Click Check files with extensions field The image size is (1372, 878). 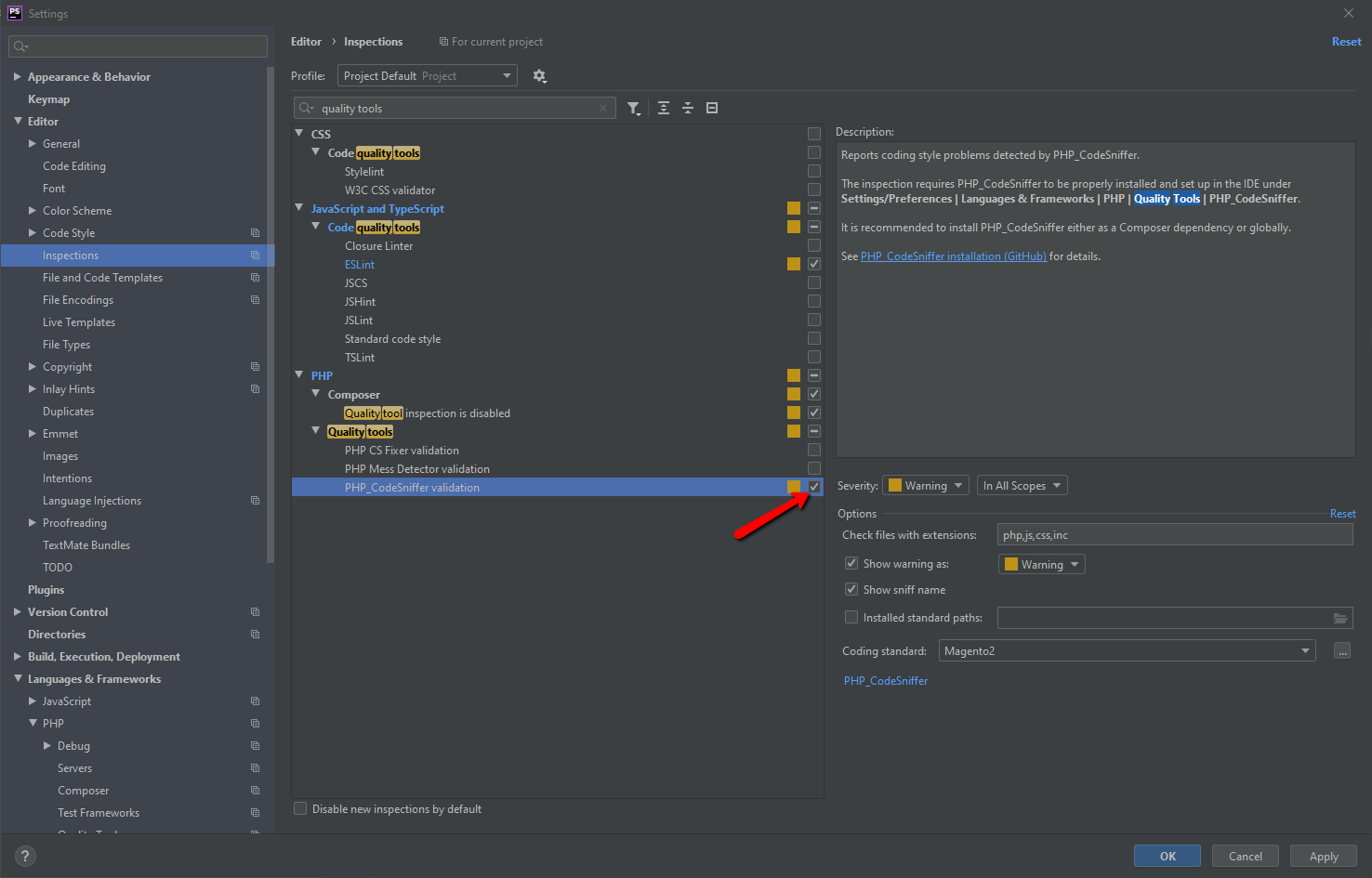tap(1175, 535)
